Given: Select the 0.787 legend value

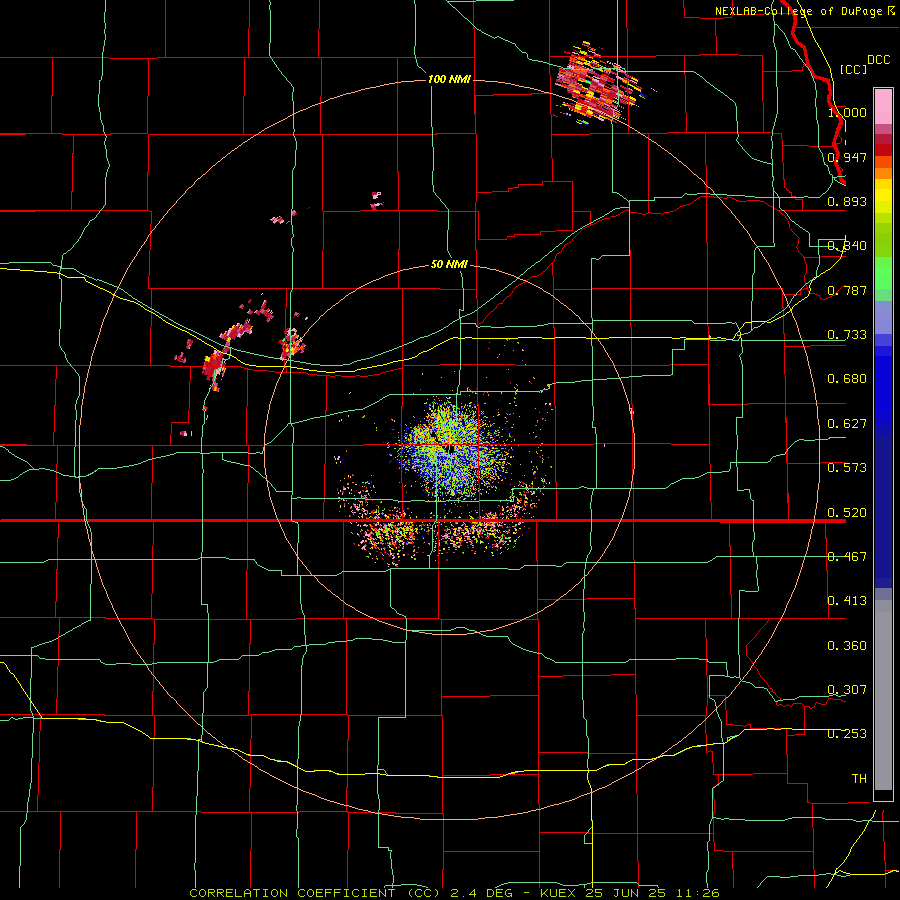Looking at the screenshot, I should point(847,290).
